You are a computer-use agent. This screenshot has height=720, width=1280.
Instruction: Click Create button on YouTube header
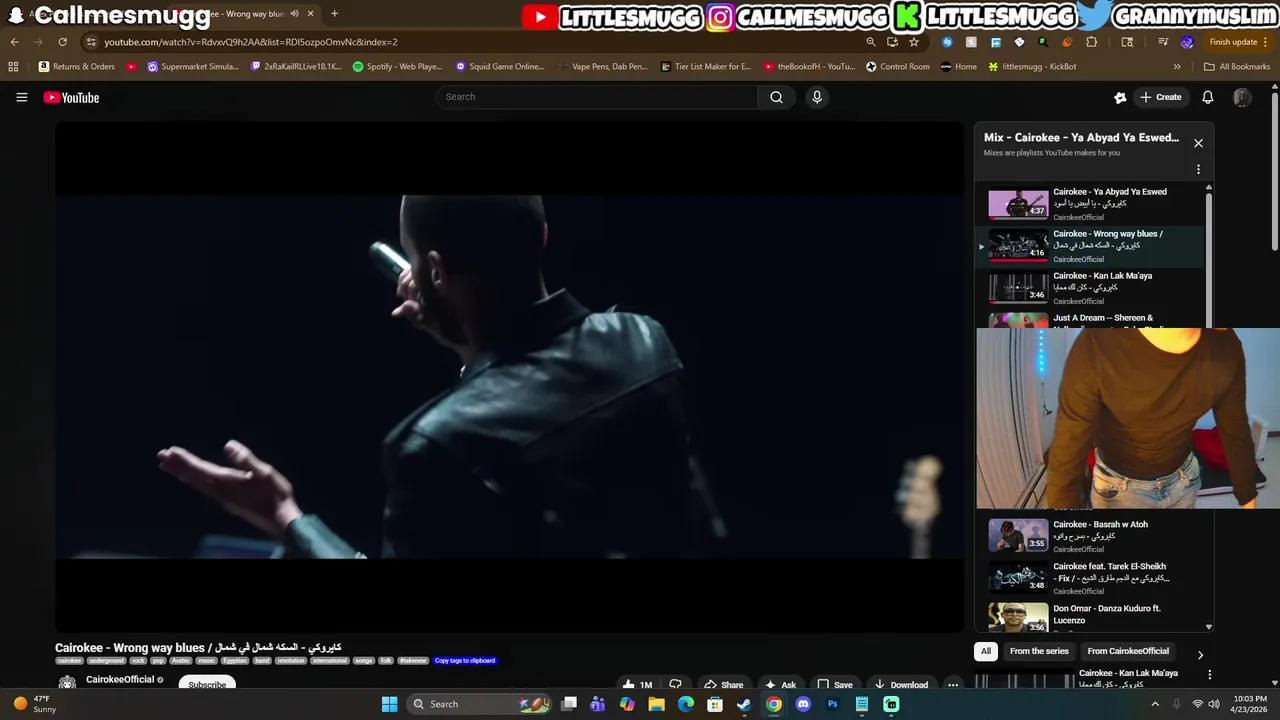coord(1160,97)
